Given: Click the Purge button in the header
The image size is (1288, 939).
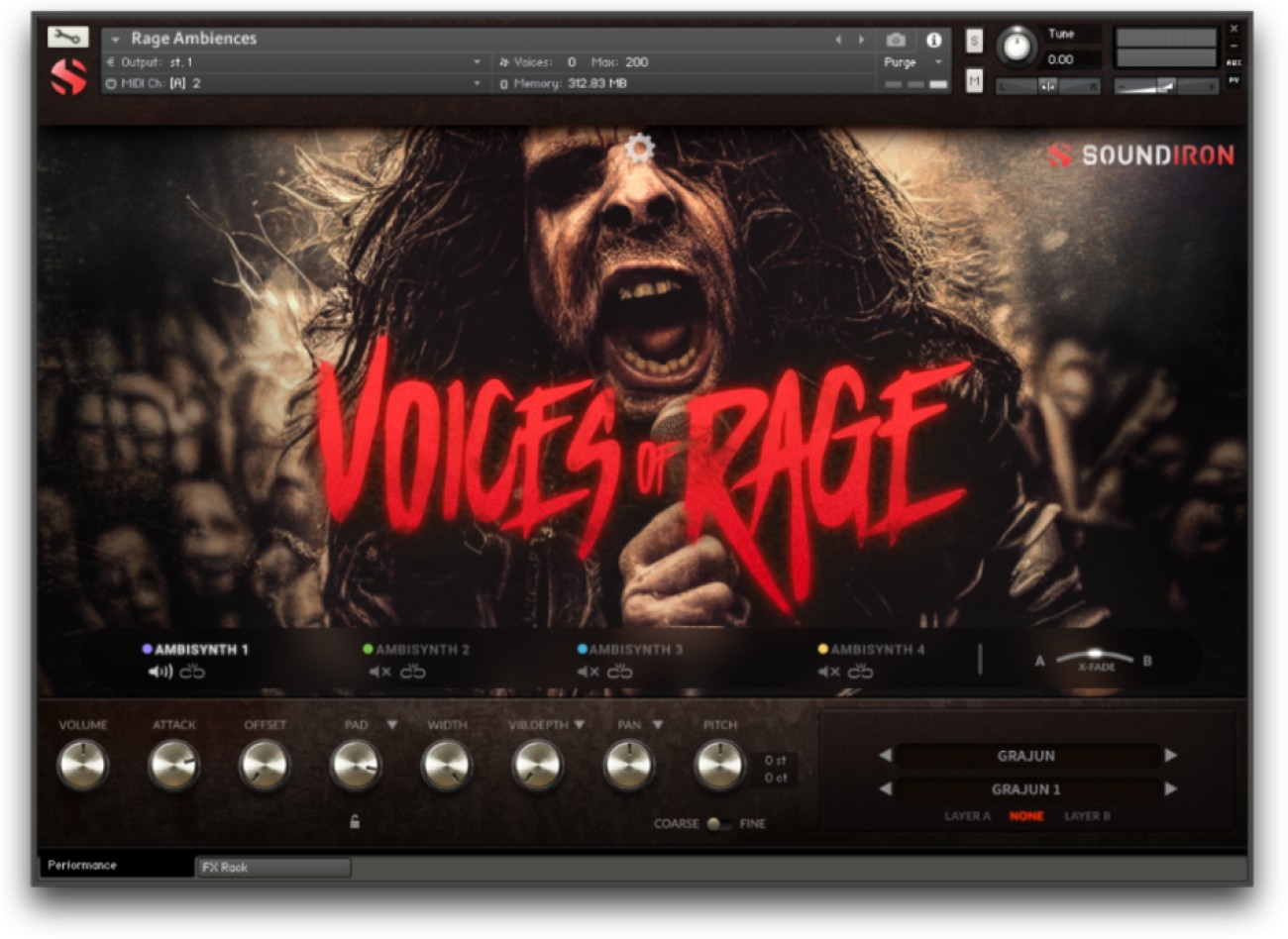Looking at the screenshot, I should click(x=902, y=61).
